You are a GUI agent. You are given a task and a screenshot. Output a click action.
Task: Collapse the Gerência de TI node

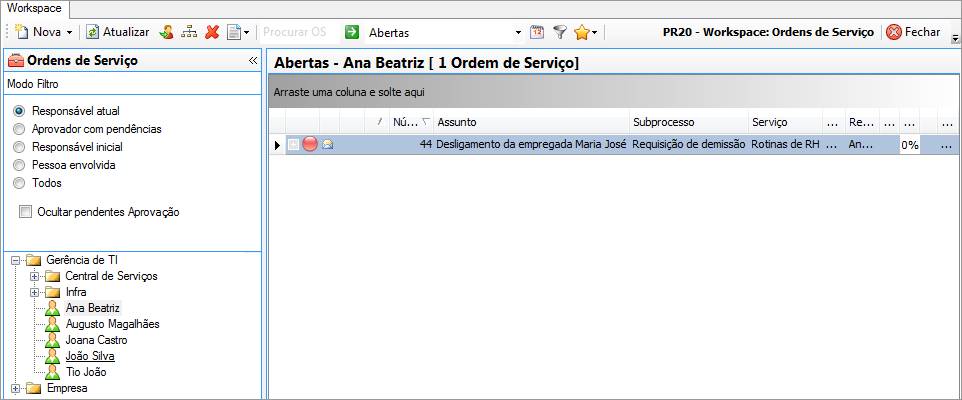coord(15,260)
